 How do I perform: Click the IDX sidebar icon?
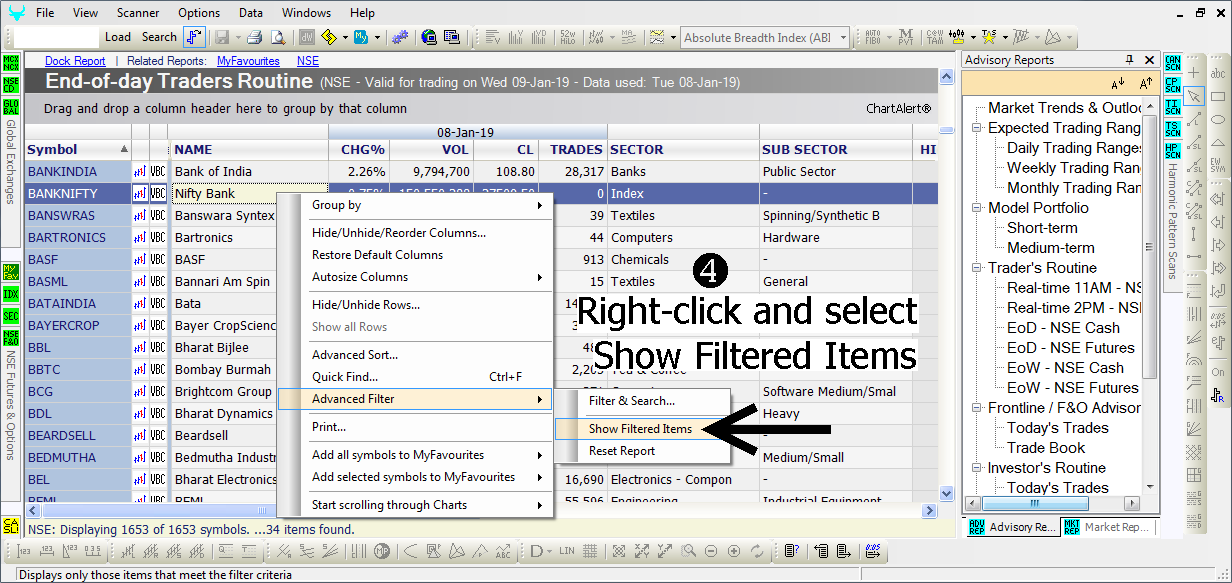tap(11, 294)
